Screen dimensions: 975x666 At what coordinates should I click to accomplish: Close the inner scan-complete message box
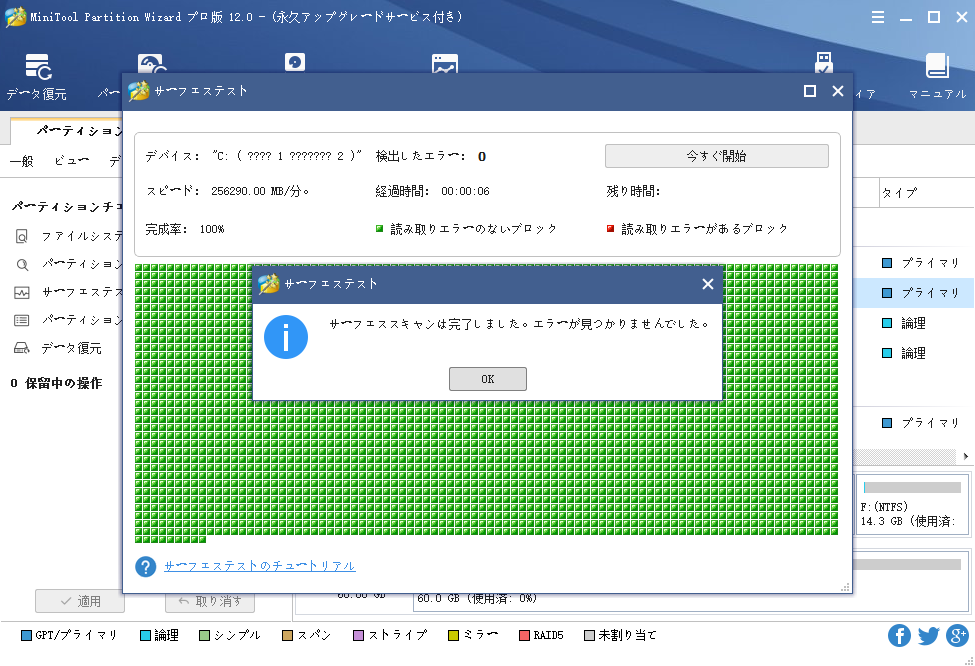[x=708, y=284]
